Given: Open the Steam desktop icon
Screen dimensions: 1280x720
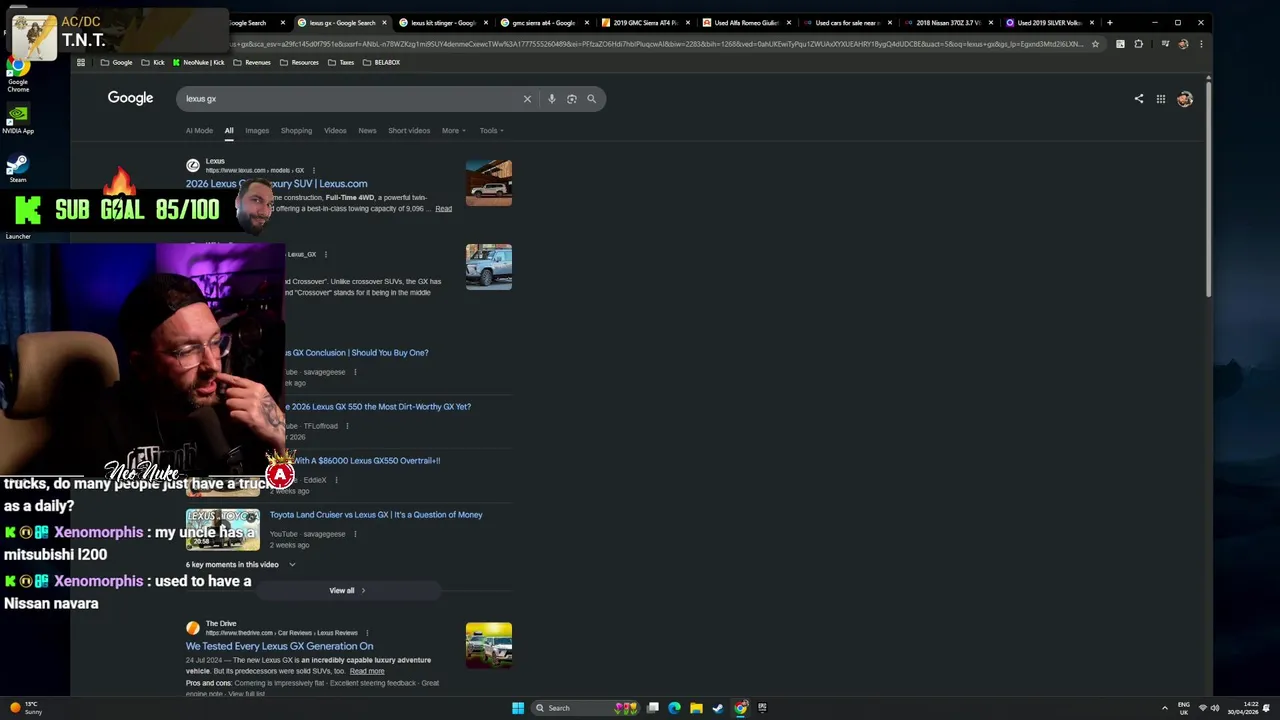Looking at the screenshot, I should (x=18, y=167).
